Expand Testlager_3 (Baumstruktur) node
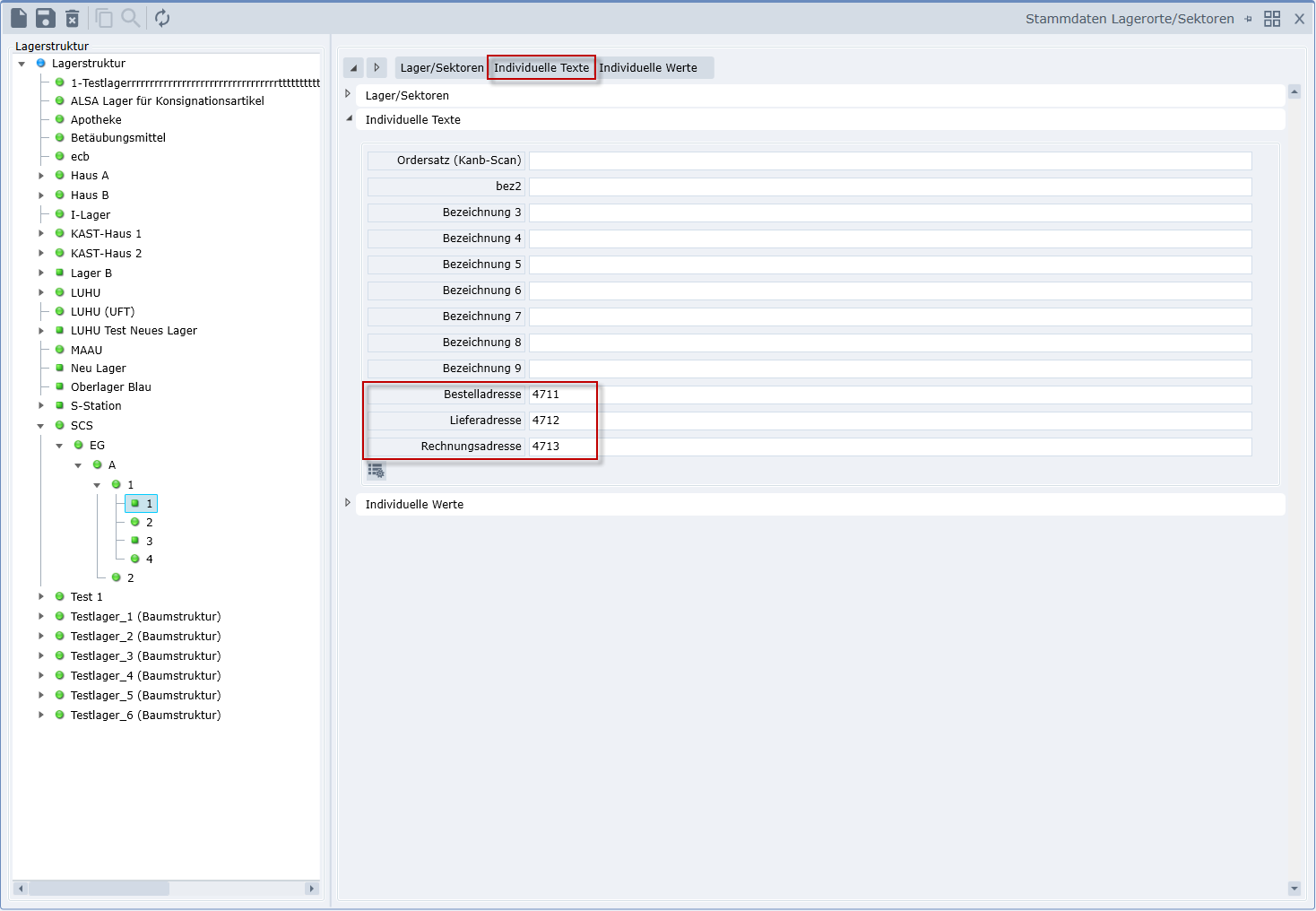This screenshot has height=911, width=1316. tap(41, 656)
